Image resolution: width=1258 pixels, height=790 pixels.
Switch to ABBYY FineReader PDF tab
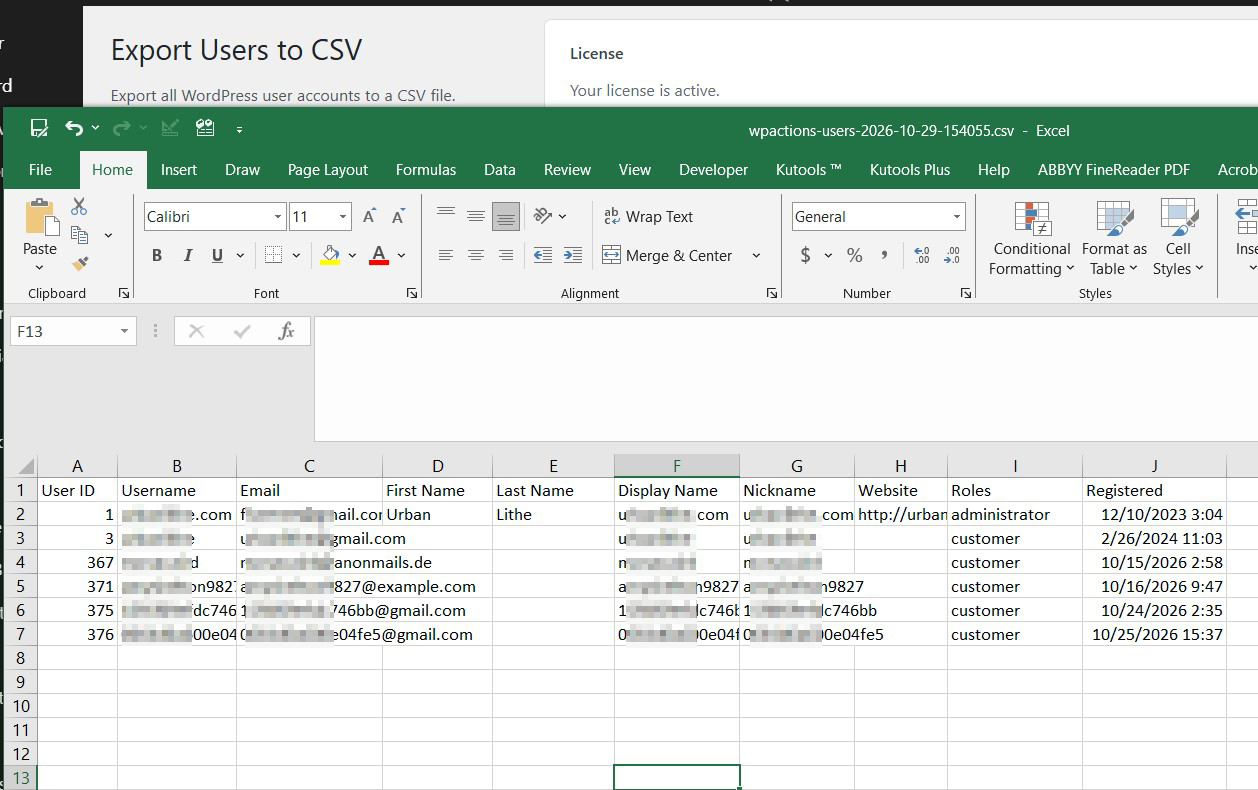coord(1114,170)
